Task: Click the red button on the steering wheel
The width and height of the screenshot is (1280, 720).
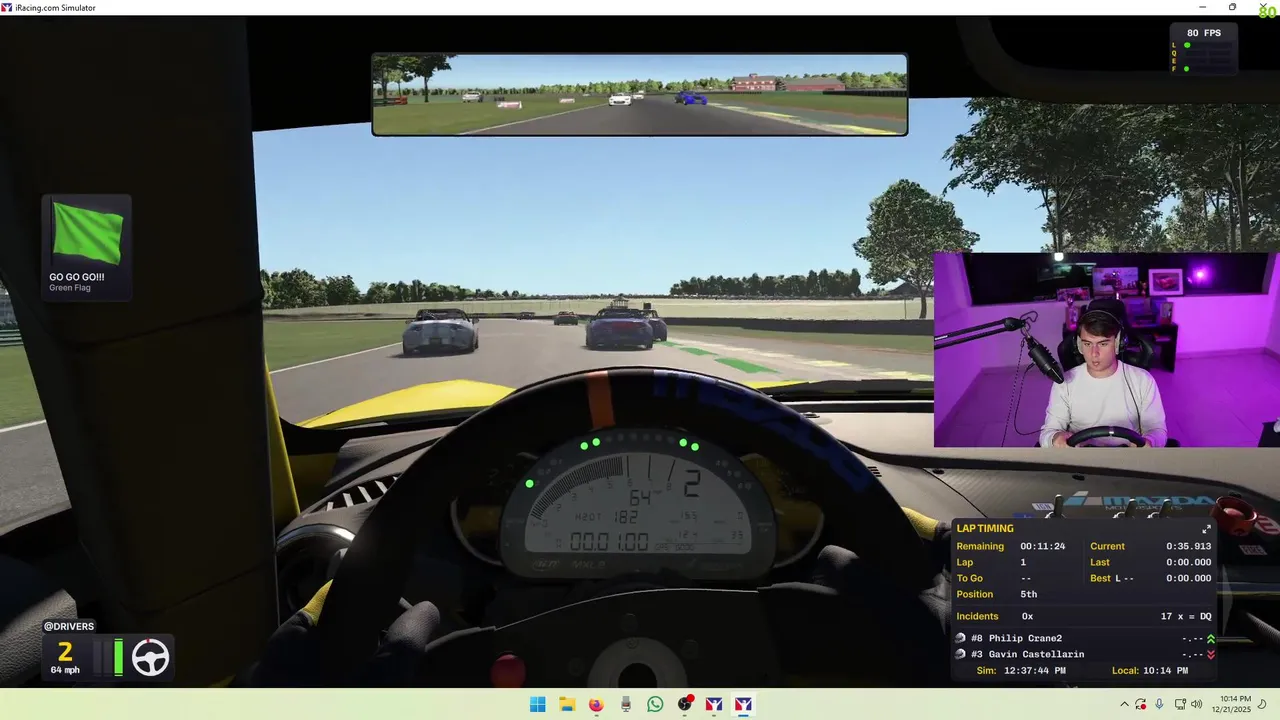Action: coord(510,669)
